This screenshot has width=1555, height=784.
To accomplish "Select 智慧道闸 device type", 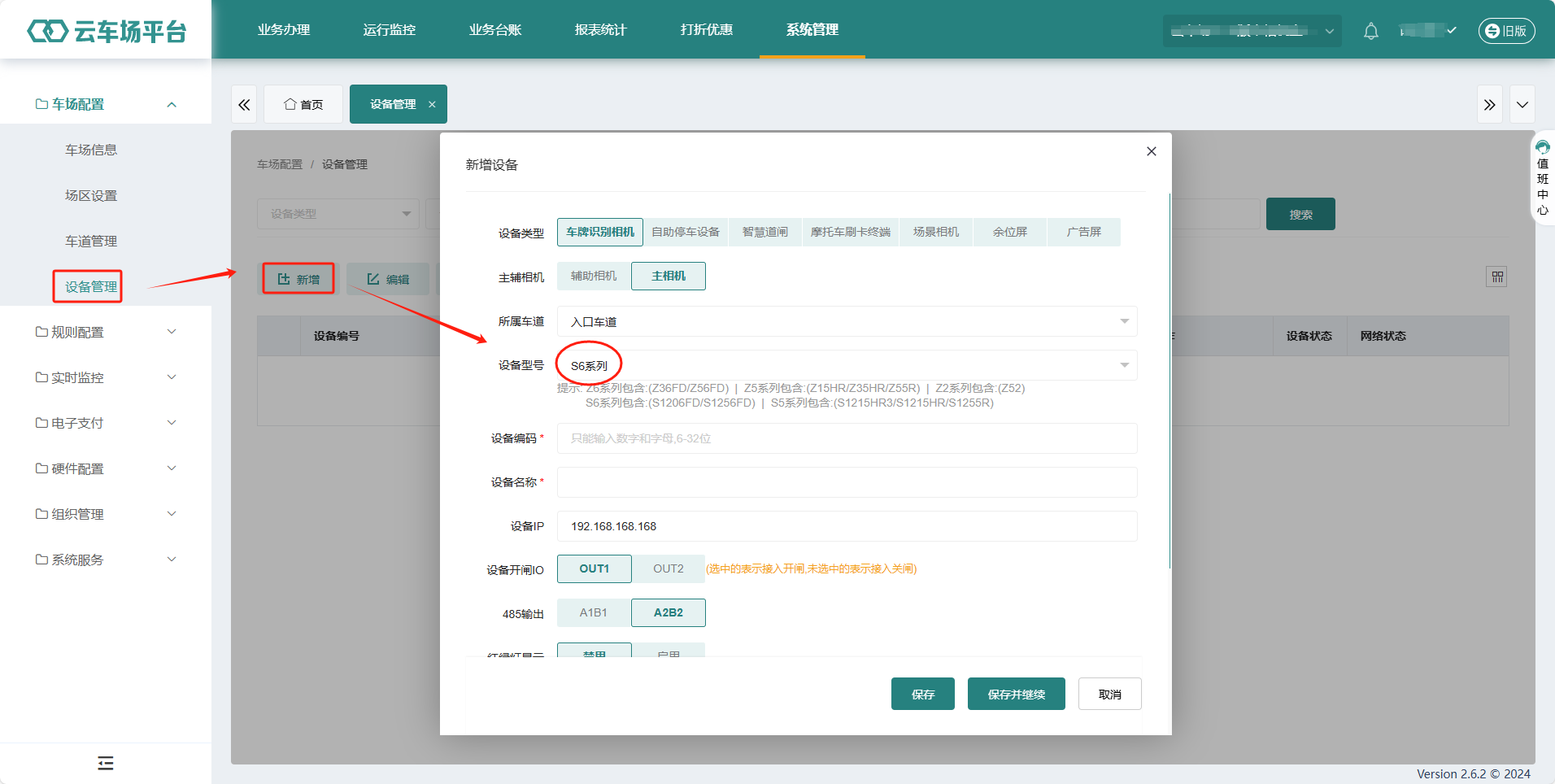I will (x=765, y=232).
